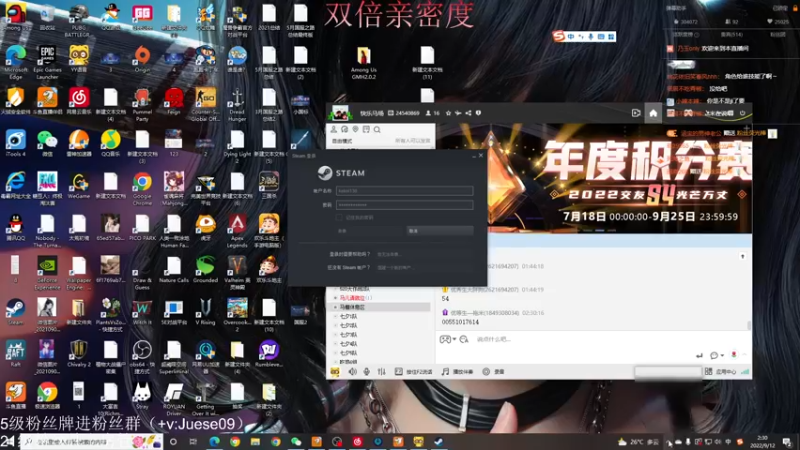
Task: Click the Windows taskbar search box
Action: click(x=92, y=442)
